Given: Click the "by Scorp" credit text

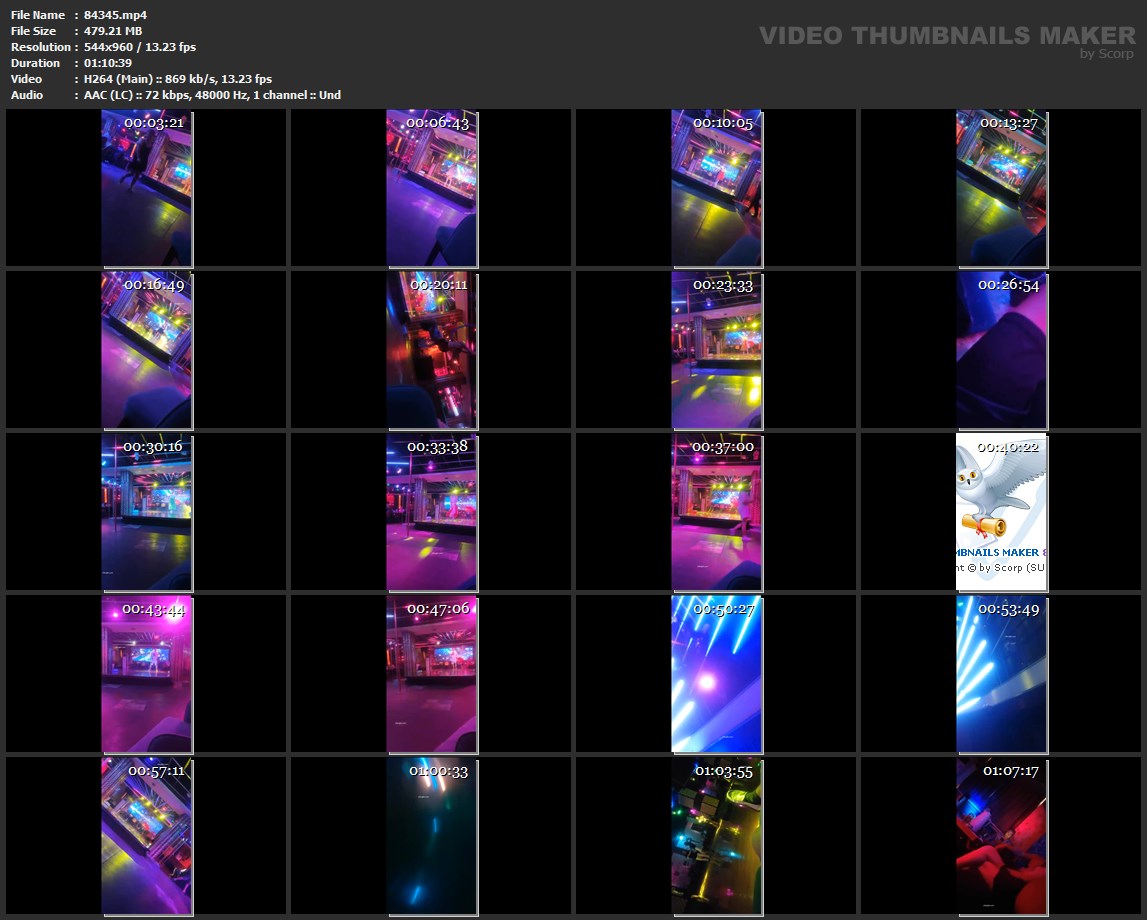Looking at the screenshot, I should tap(1107, 54).
